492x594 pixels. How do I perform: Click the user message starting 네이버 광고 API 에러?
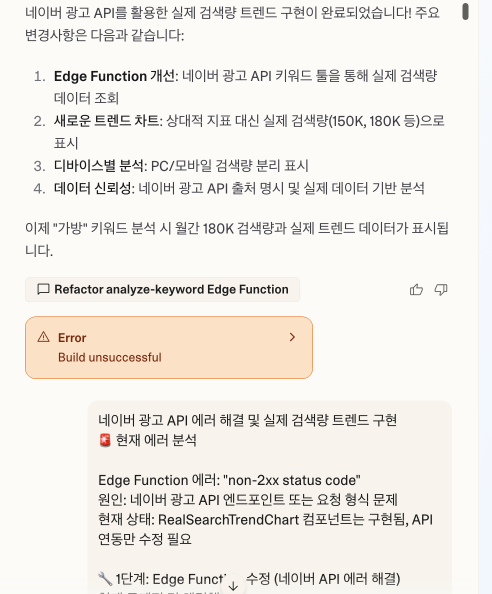[270, 497]
